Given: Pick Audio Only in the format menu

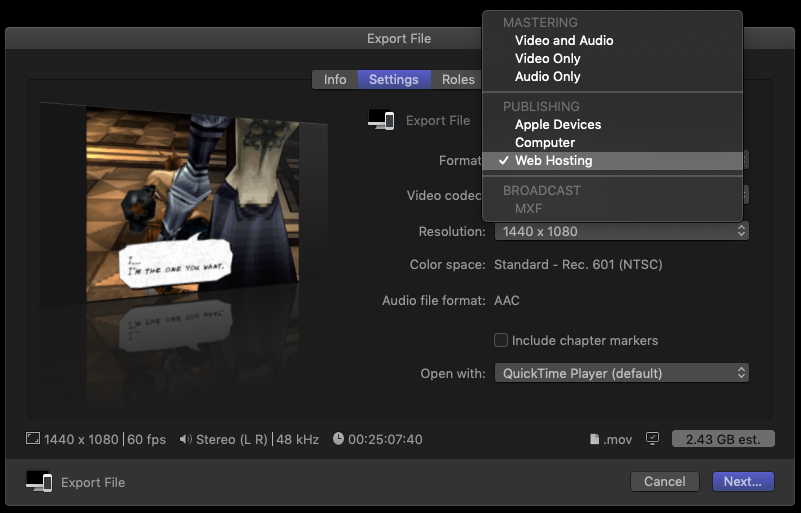Looking at the screenshot, I should (x=612, y=76).
